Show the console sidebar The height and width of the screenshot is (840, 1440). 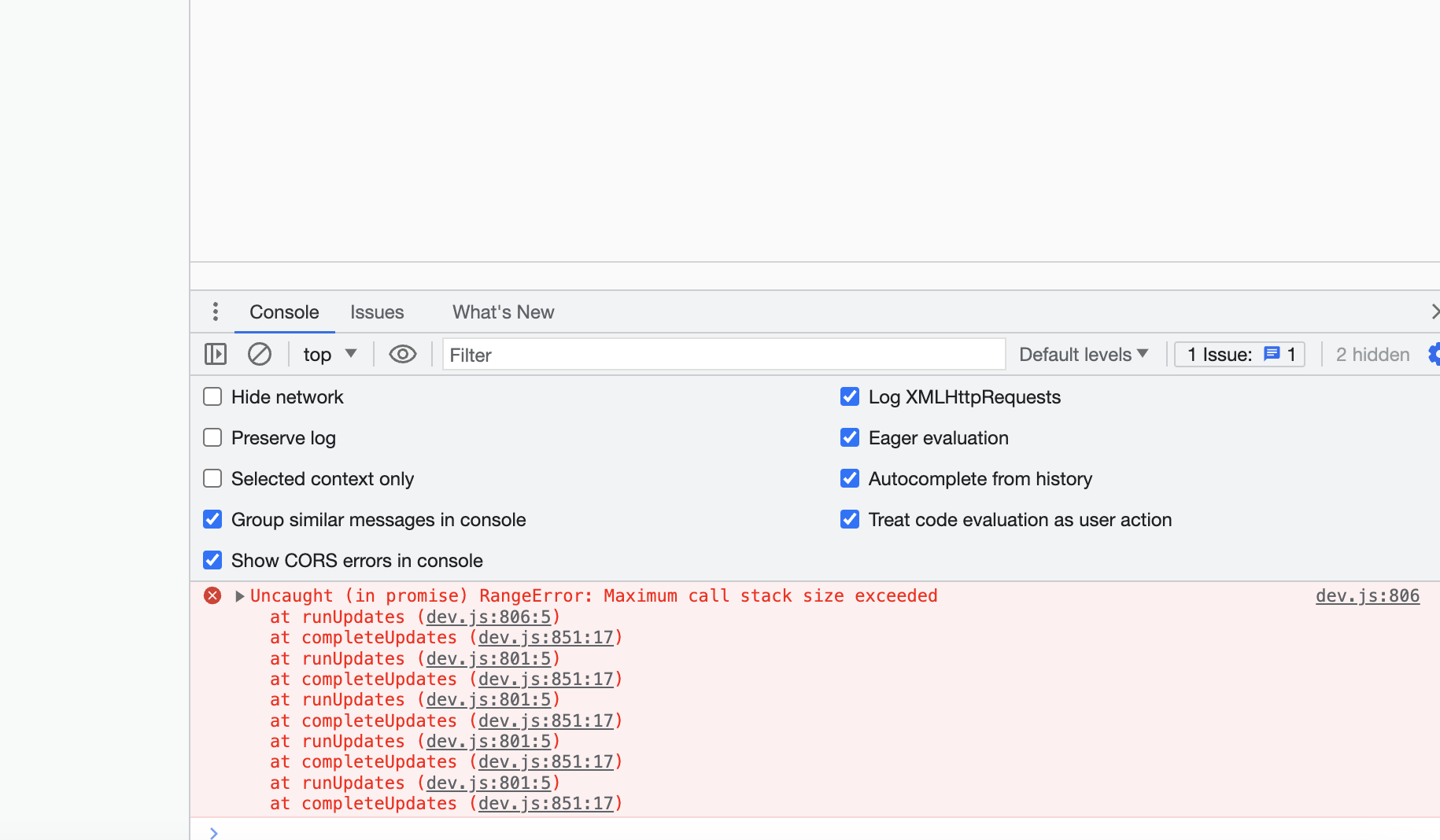click(x=215, y=354)
